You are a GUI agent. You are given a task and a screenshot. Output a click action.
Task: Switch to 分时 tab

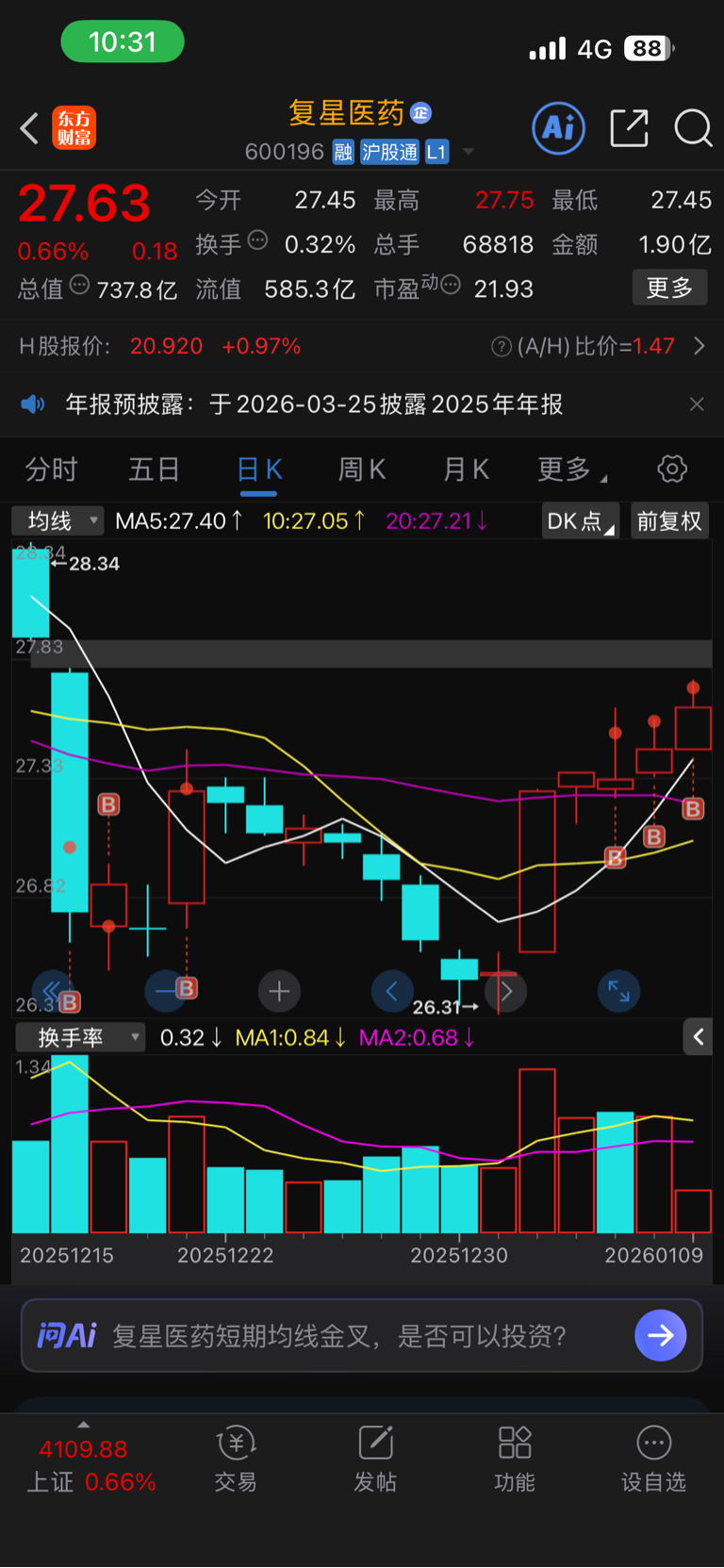pyautogui.click(x=51, y=469)
